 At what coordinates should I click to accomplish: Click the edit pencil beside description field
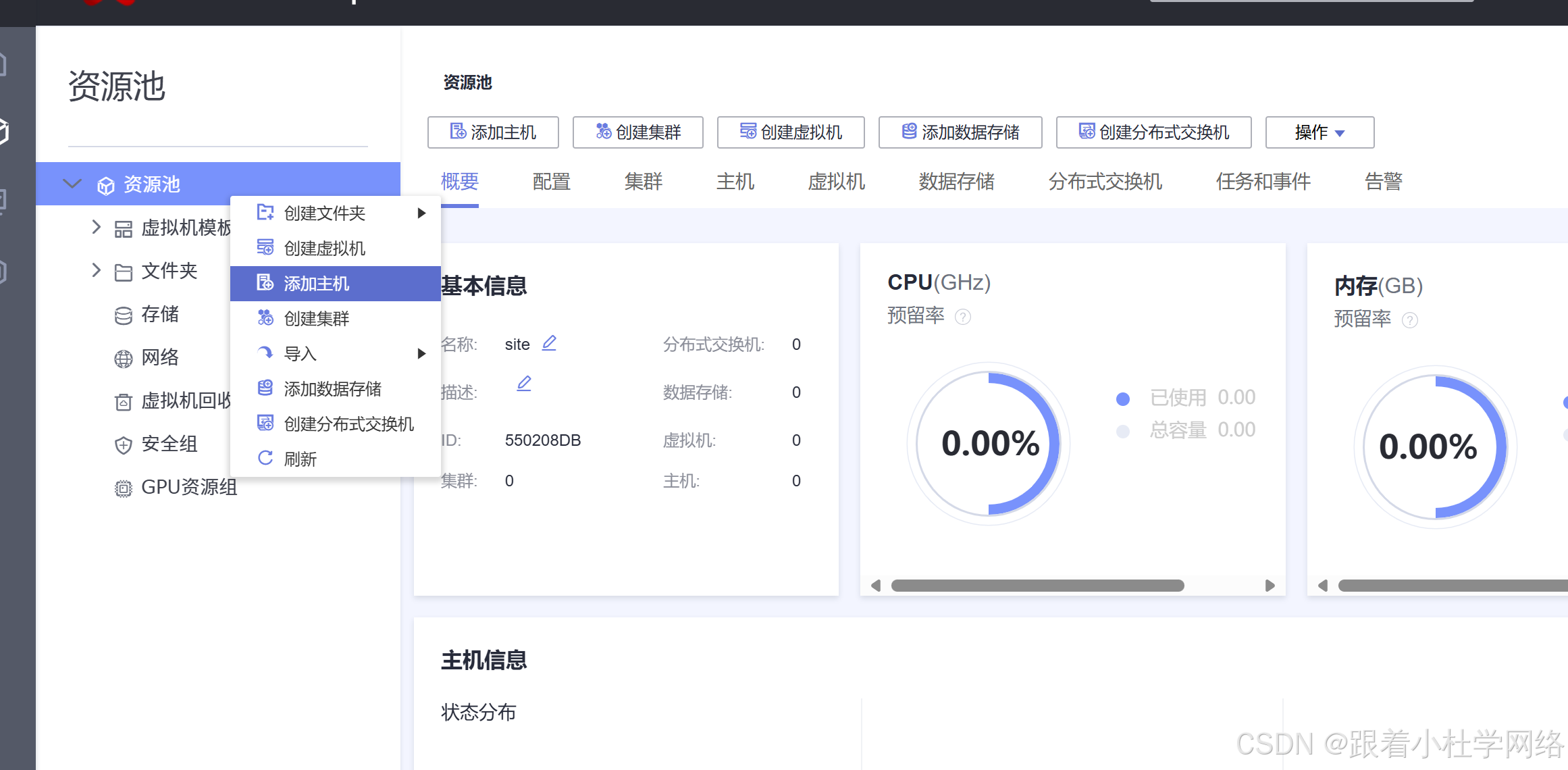[x=524, y=384]
